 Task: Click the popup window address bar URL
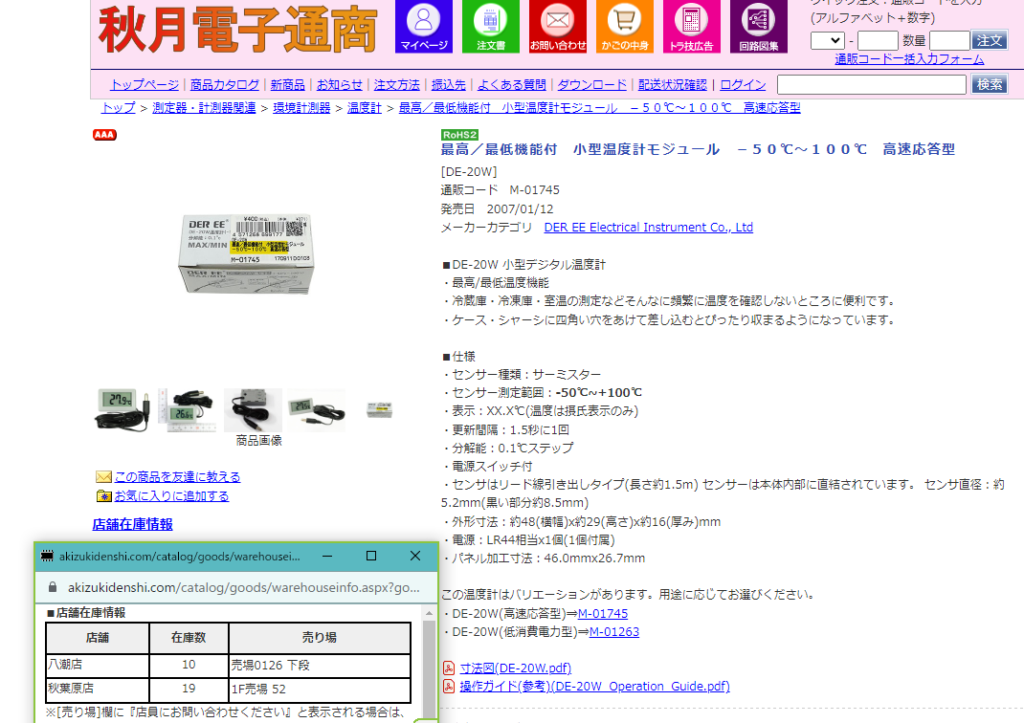coord(244,587)
